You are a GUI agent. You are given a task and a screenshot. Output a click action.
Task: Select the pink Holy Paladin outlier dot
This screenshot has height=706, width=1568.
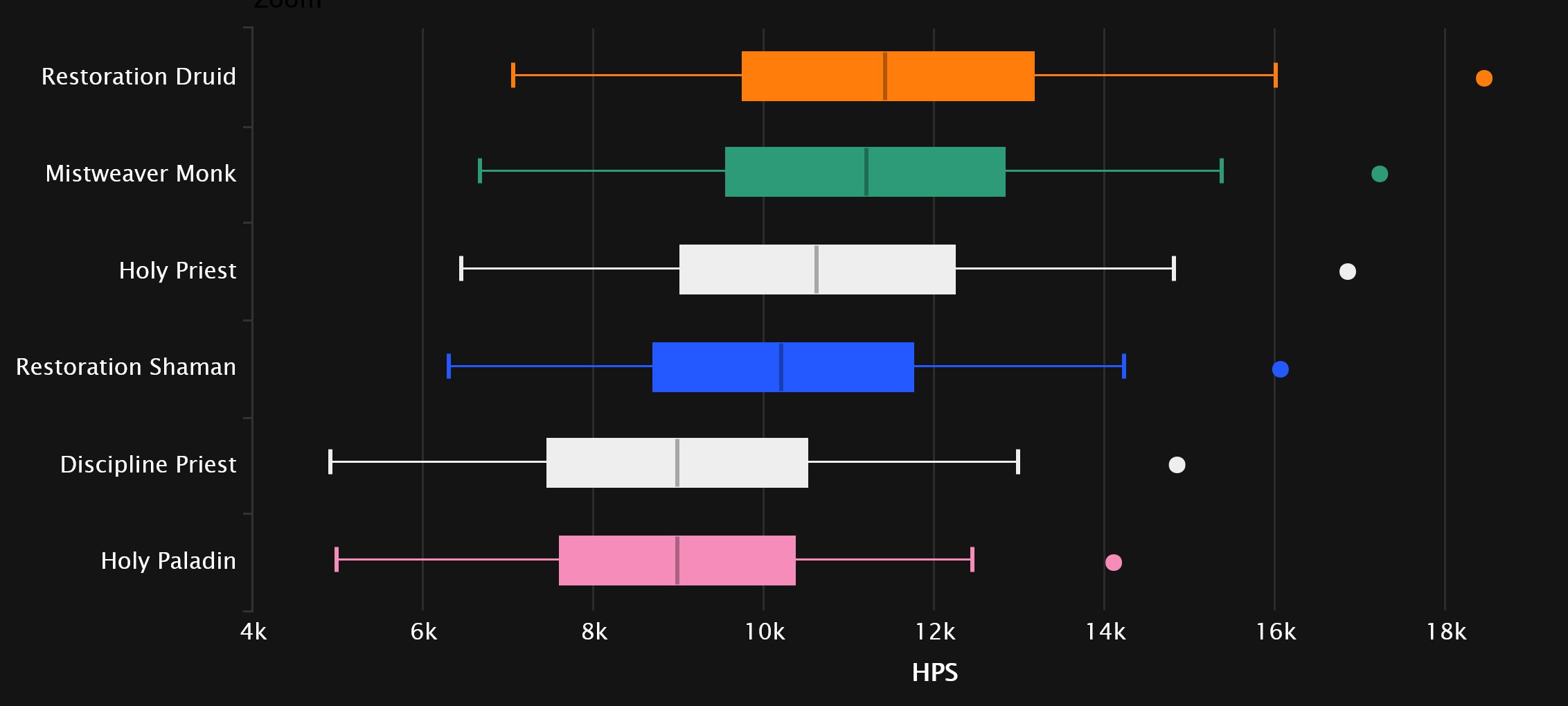1113,563
